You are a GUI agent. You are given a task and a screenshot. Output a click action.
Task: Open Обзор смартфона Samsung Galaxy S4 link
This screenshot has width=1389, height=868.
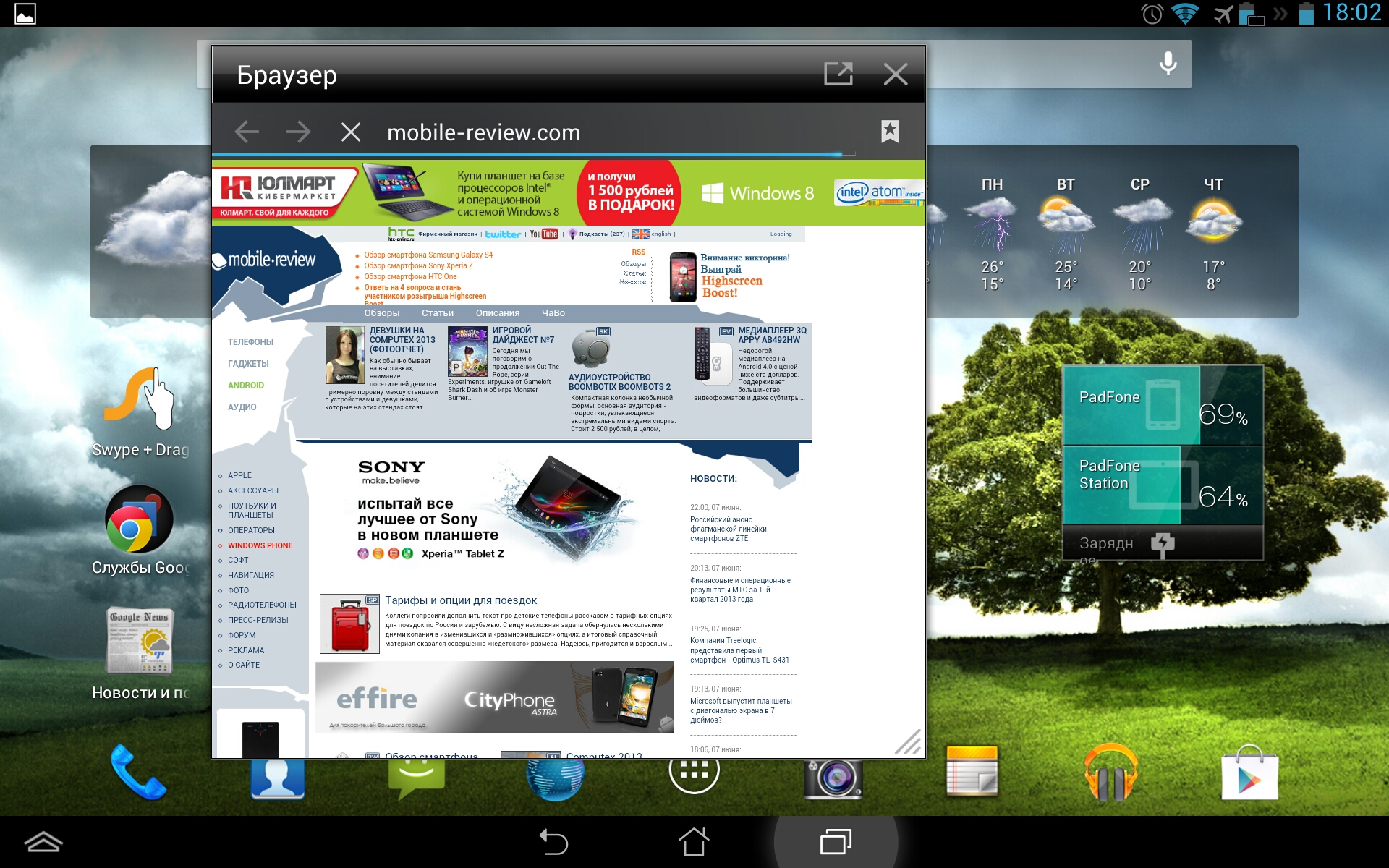[428, 255]
